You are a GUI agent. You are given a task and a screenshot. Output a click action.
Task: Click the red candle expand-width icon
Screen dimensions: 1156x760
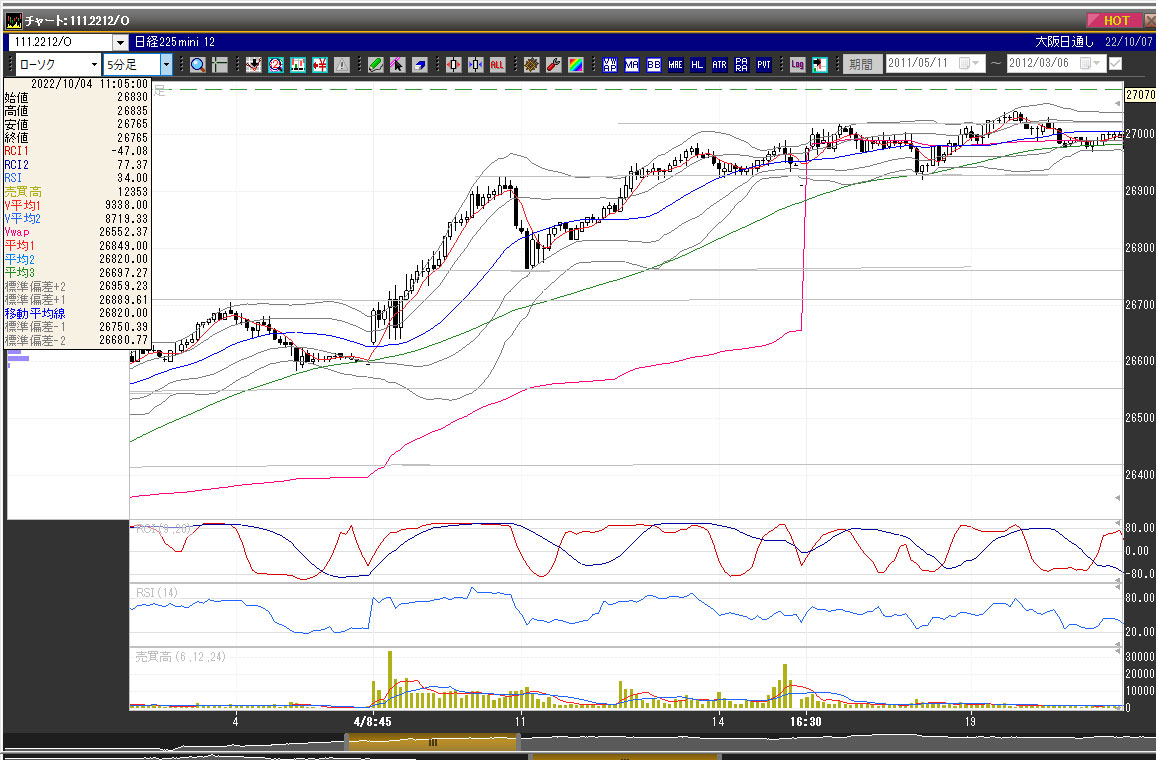453,65
